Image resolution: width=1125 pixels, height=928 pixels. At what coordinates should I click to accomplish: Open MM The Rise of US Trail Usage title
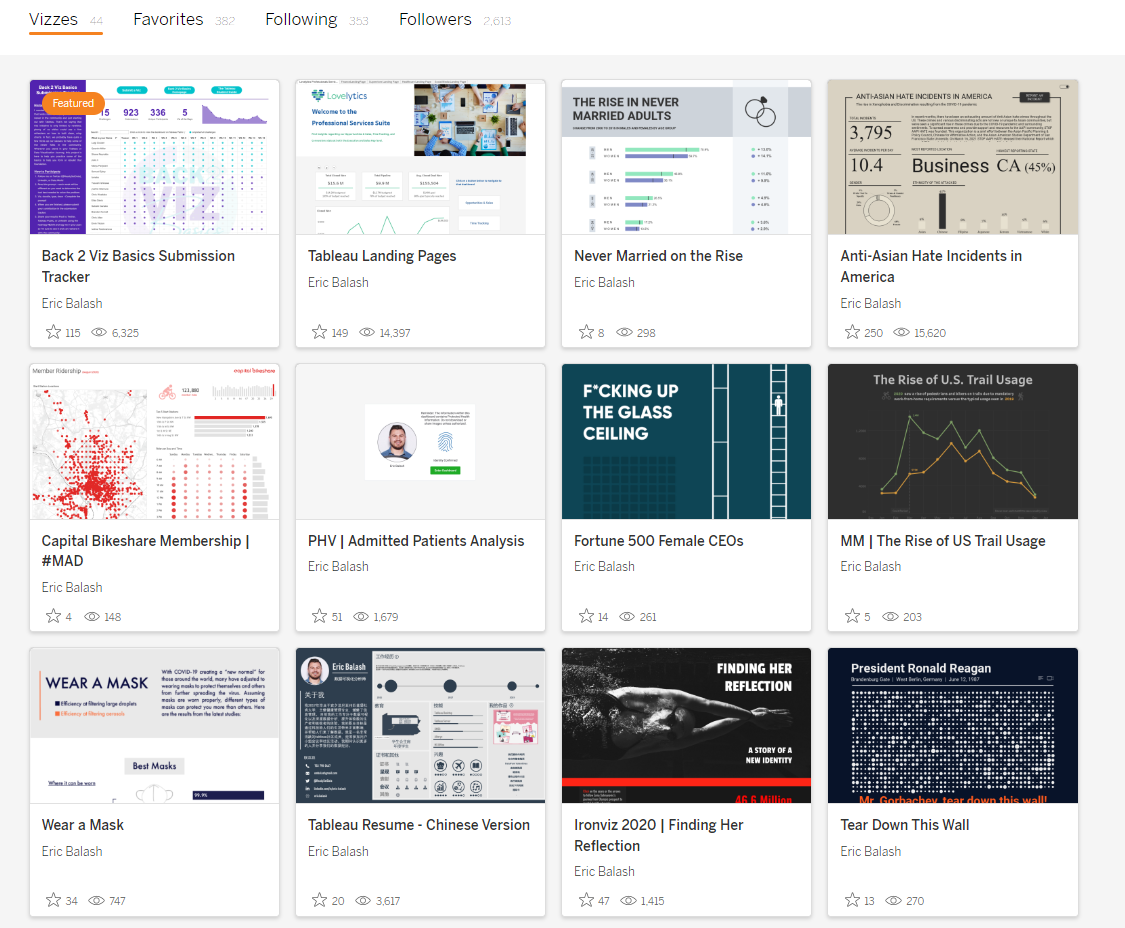[x=942, y=541]
